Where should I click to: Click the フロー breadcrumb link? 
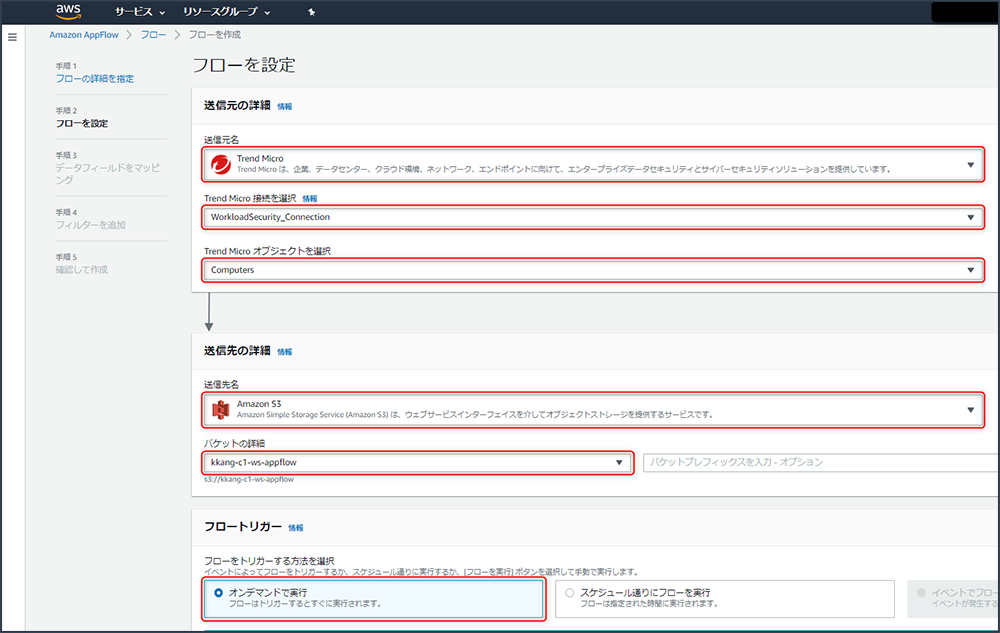pyautogui.click(x=154, y=35)
